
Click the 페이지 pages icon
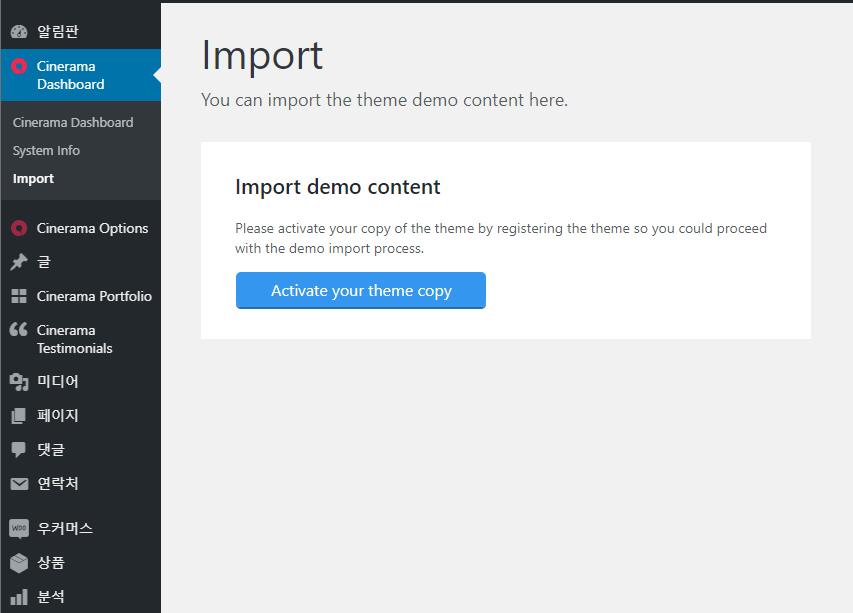coord(19,416)
